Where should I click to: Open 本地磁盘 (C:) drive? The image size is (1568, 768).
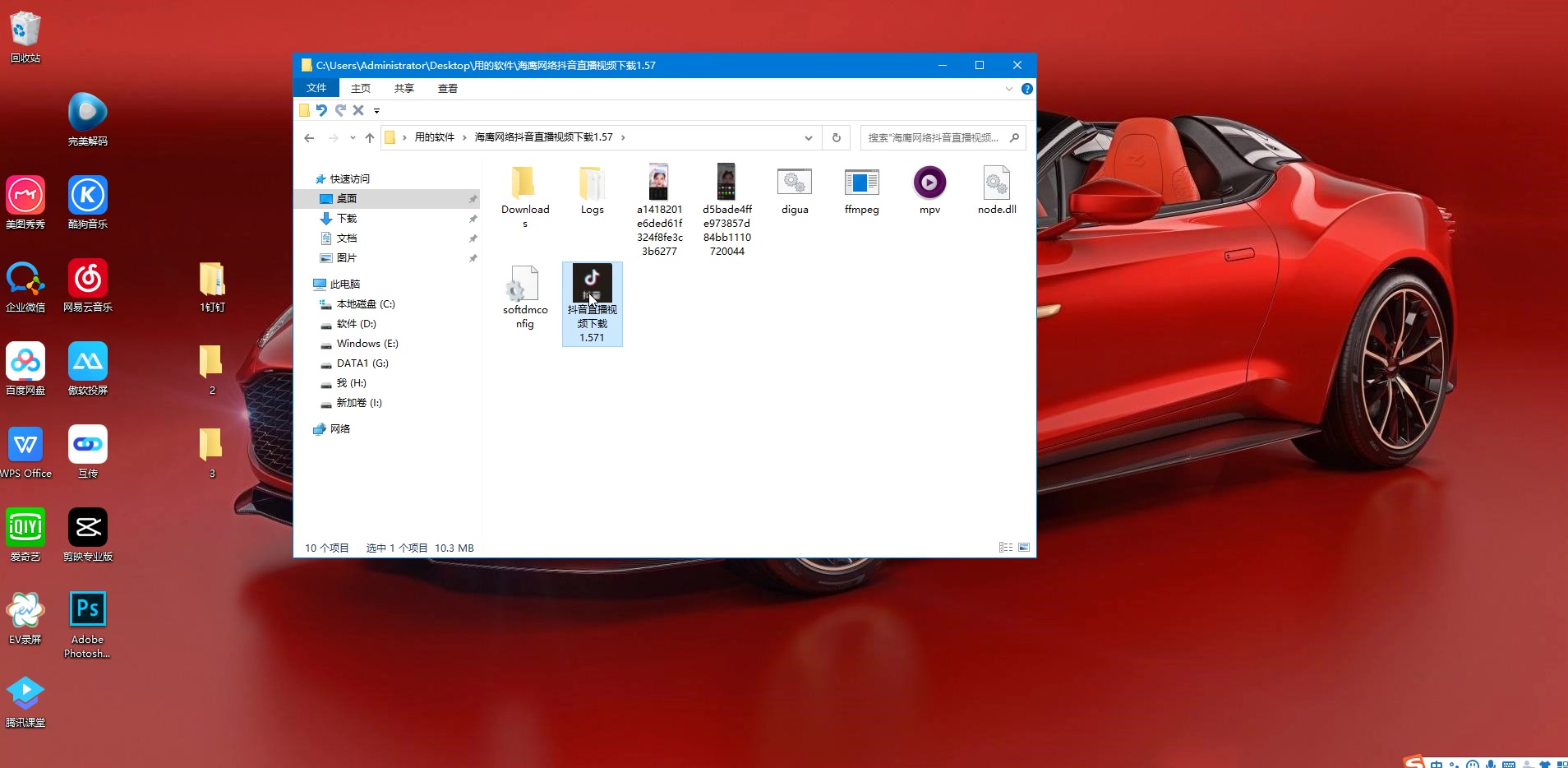366,303
